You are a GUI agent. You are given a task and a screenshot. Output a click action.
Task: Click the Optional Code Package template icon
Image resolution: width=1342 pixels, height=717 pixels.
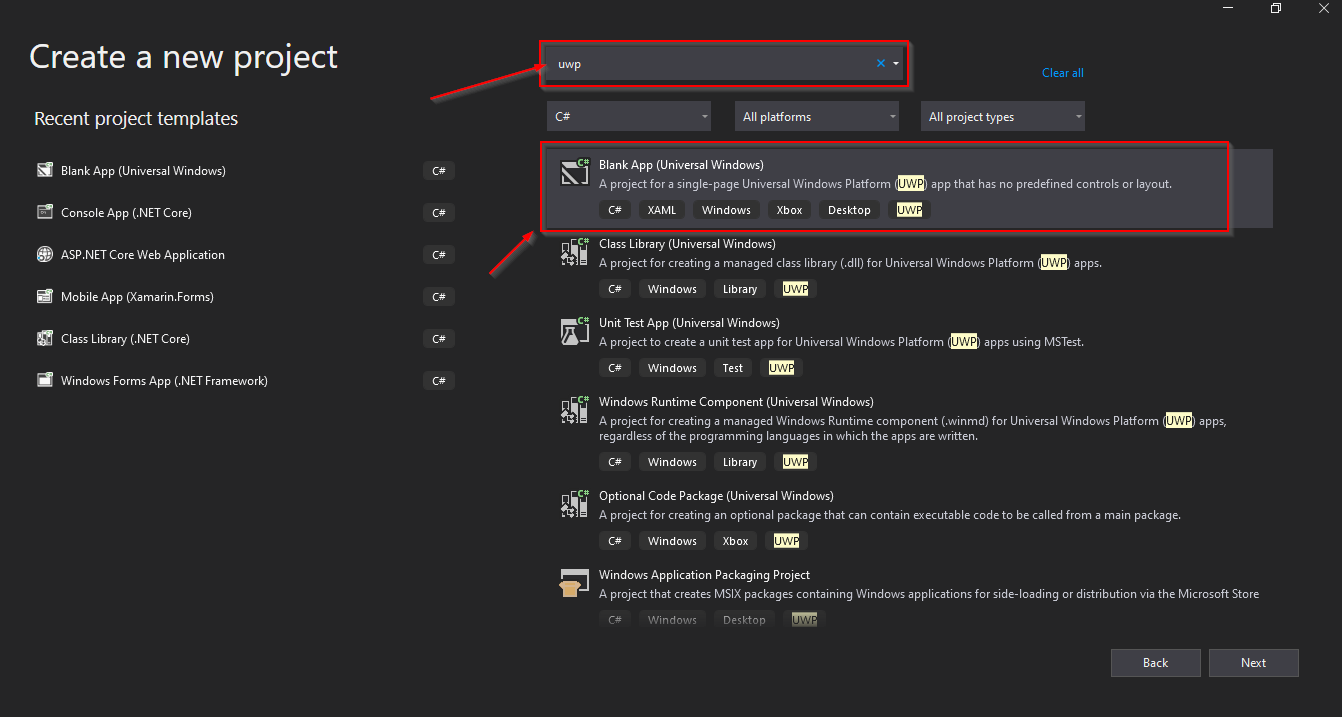574,503
